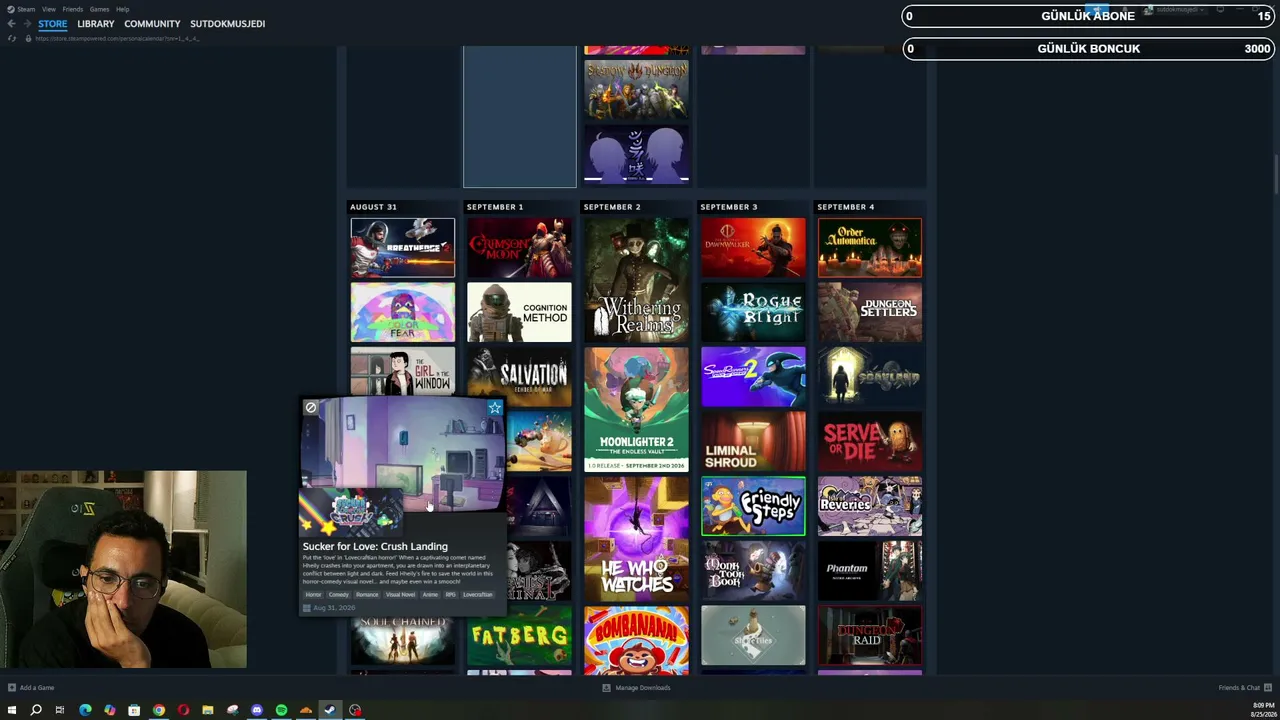This screenshot has width=1280, height=720.
Task: Open the SUTDOKMUSJEDI profile tab
Action: (228, 24)
